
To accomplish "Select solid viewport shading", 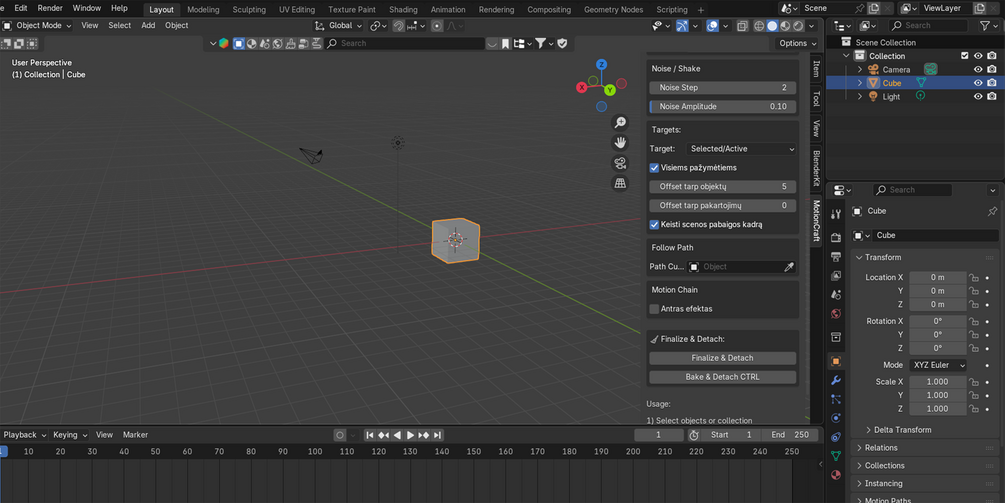I will (772, 26).
